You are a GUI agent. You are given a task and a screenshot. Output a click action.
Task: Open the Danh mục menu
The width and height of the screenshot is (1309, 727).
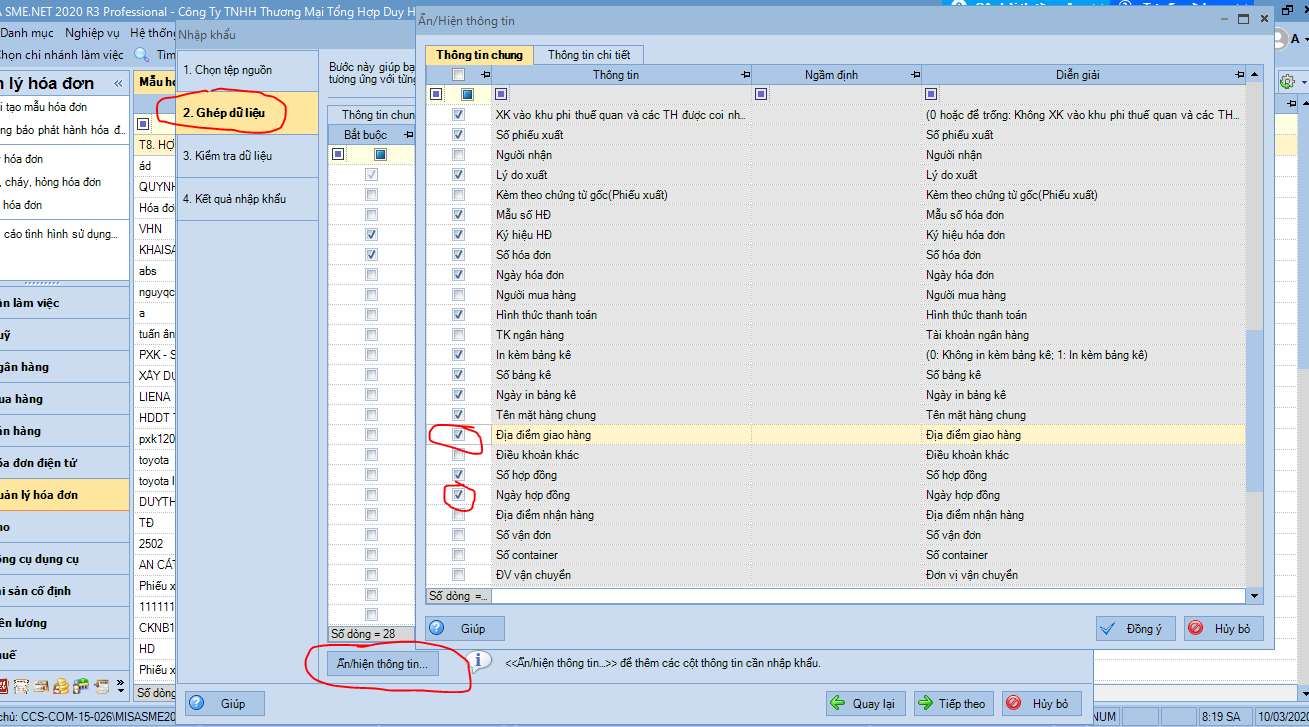pos(27,33)
